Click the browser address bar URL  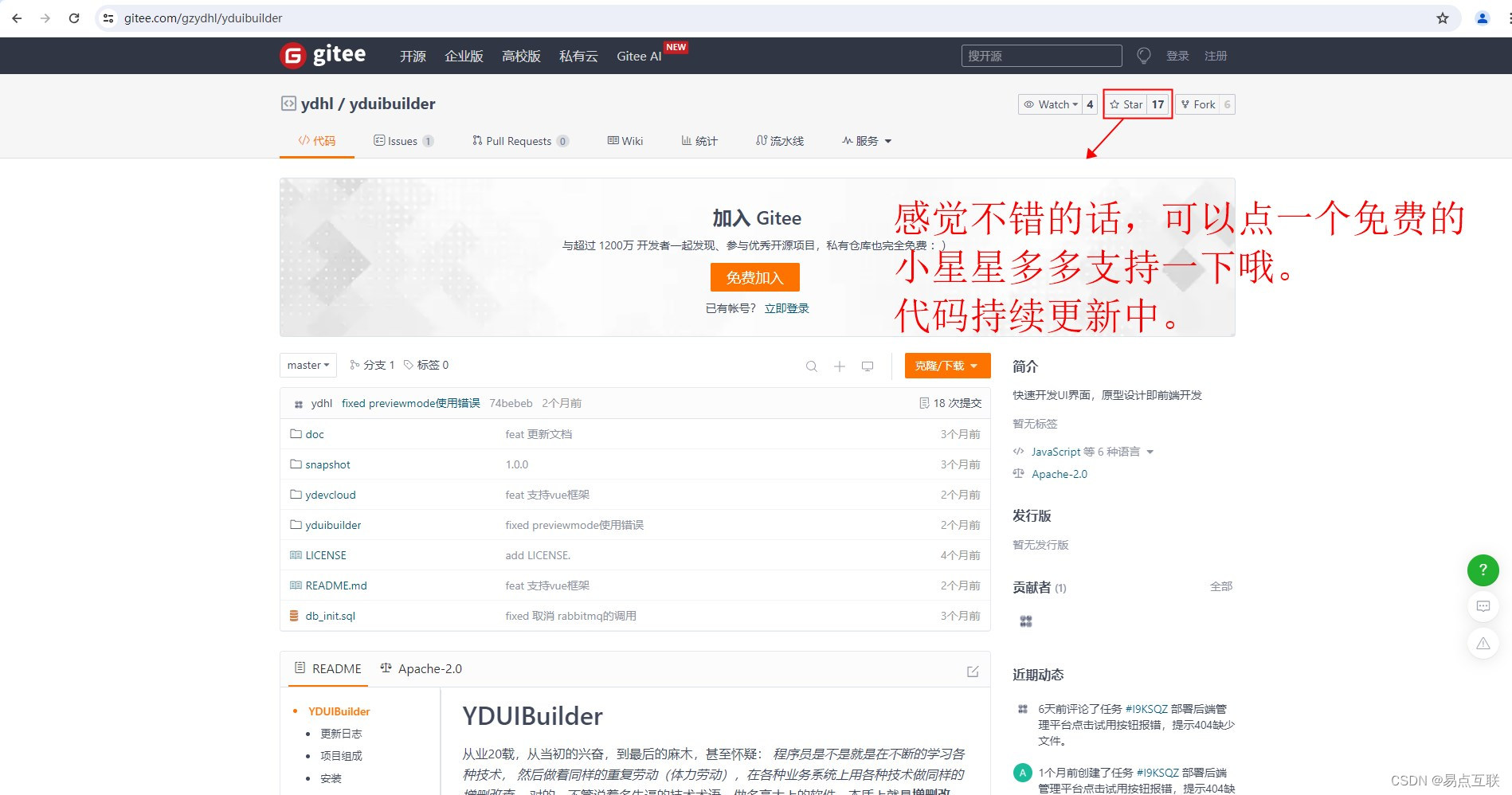(203, 18)
